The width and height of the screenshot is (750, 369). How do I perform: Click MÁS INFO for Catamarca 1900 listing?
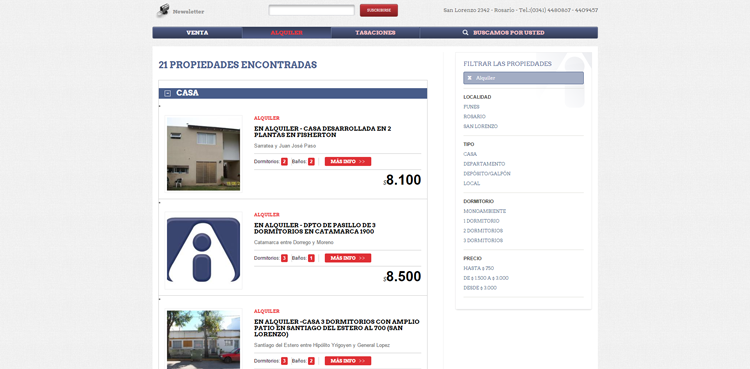[x=348, y=258]
